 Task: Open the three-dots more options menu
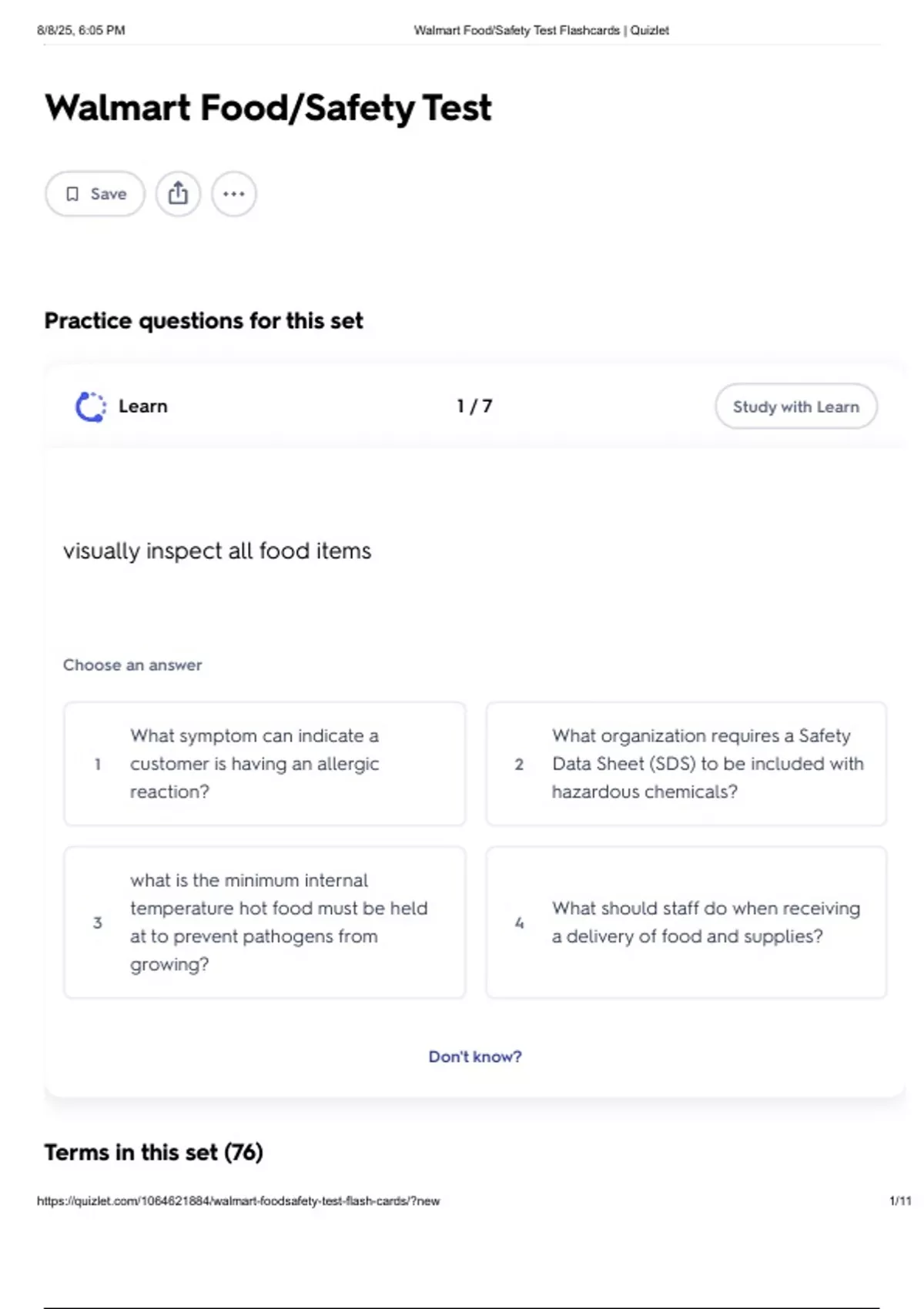234,194
